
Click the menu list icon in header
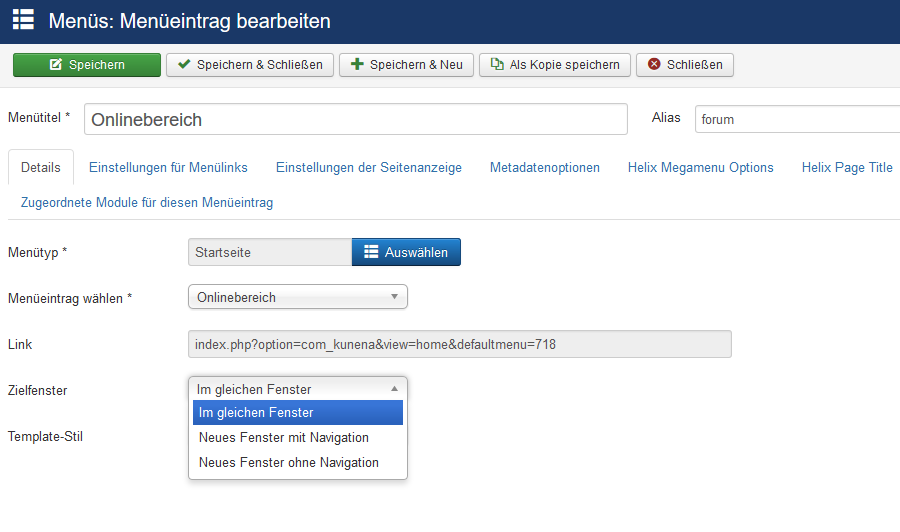click(24, 20)
